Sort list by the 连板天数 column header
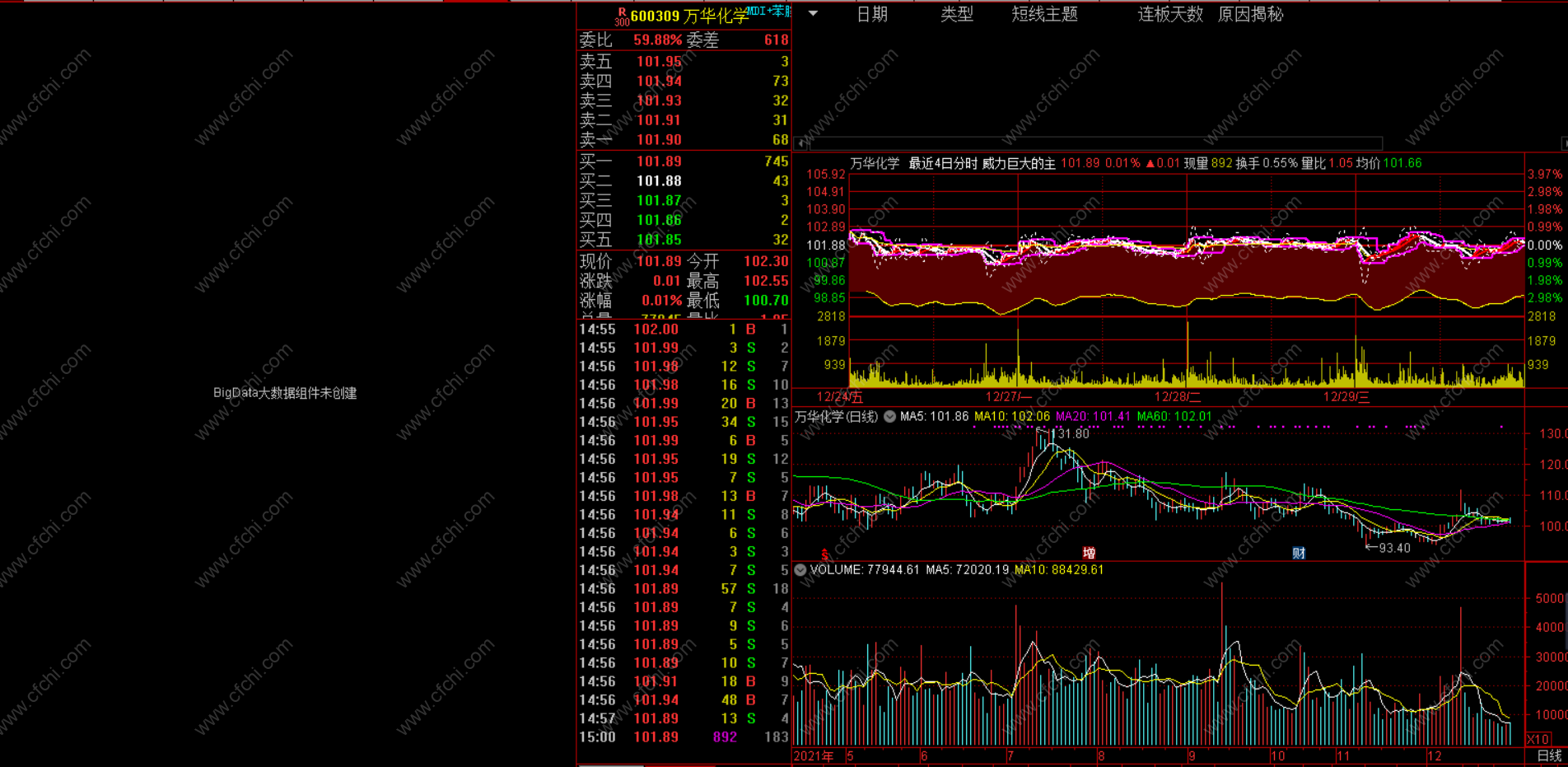1568x767 pixels. point(1170,14)
